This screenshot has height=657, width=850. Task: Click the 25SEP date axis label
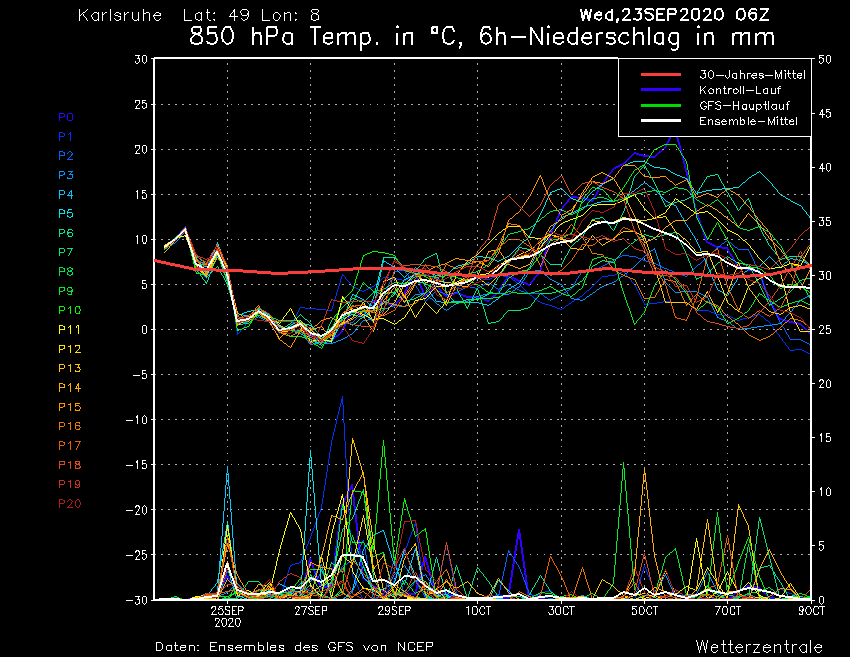coord(228,610)
